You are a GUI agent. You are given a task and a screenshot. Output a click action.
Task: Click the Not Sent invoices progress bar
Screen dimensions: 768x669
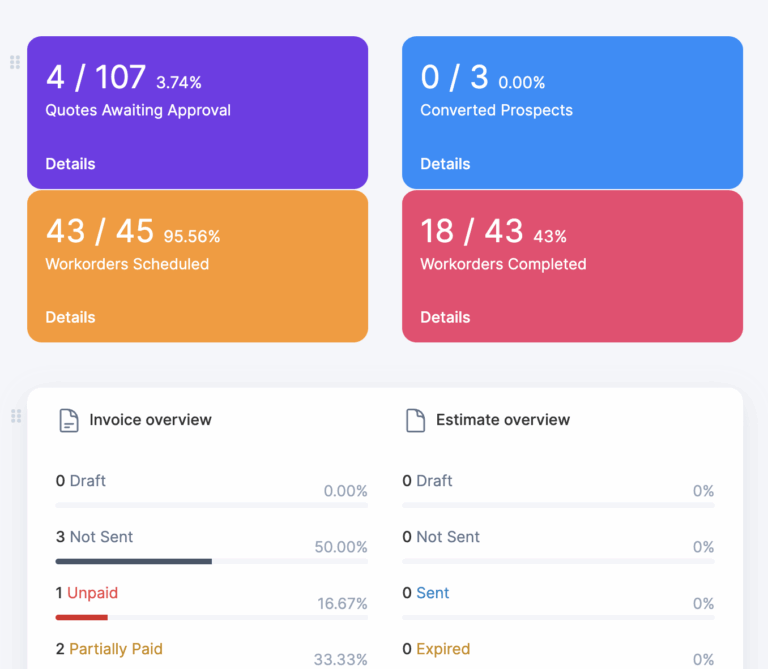pyautogui.click(x=134, y=561)
